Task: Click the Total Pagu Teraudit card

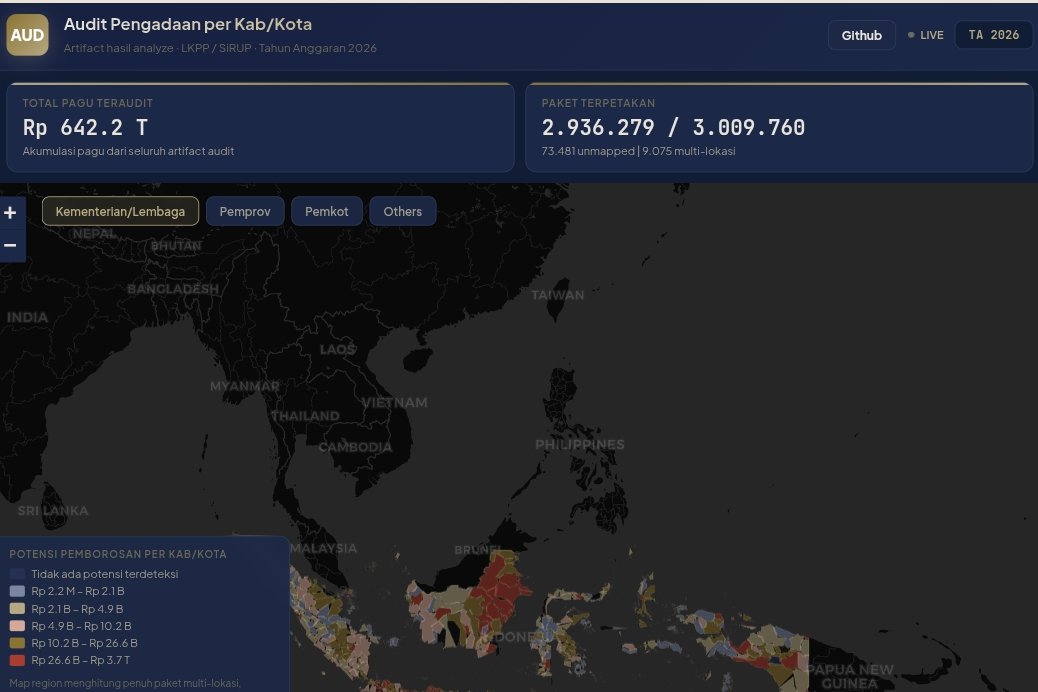Action: pos(260,127)
